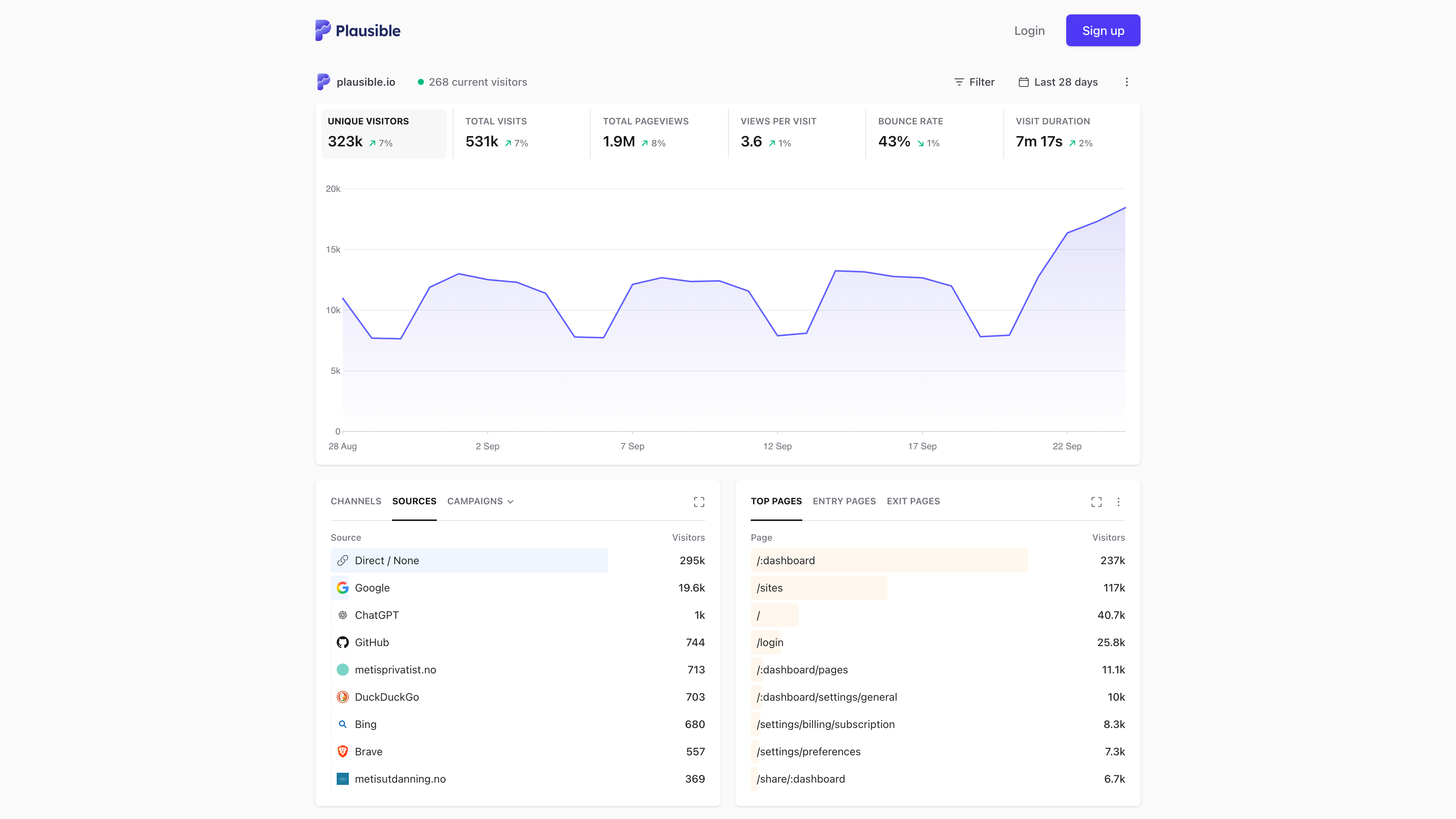Click the plausible.io site favicon

pyautogui.click(x=323, y=82)
